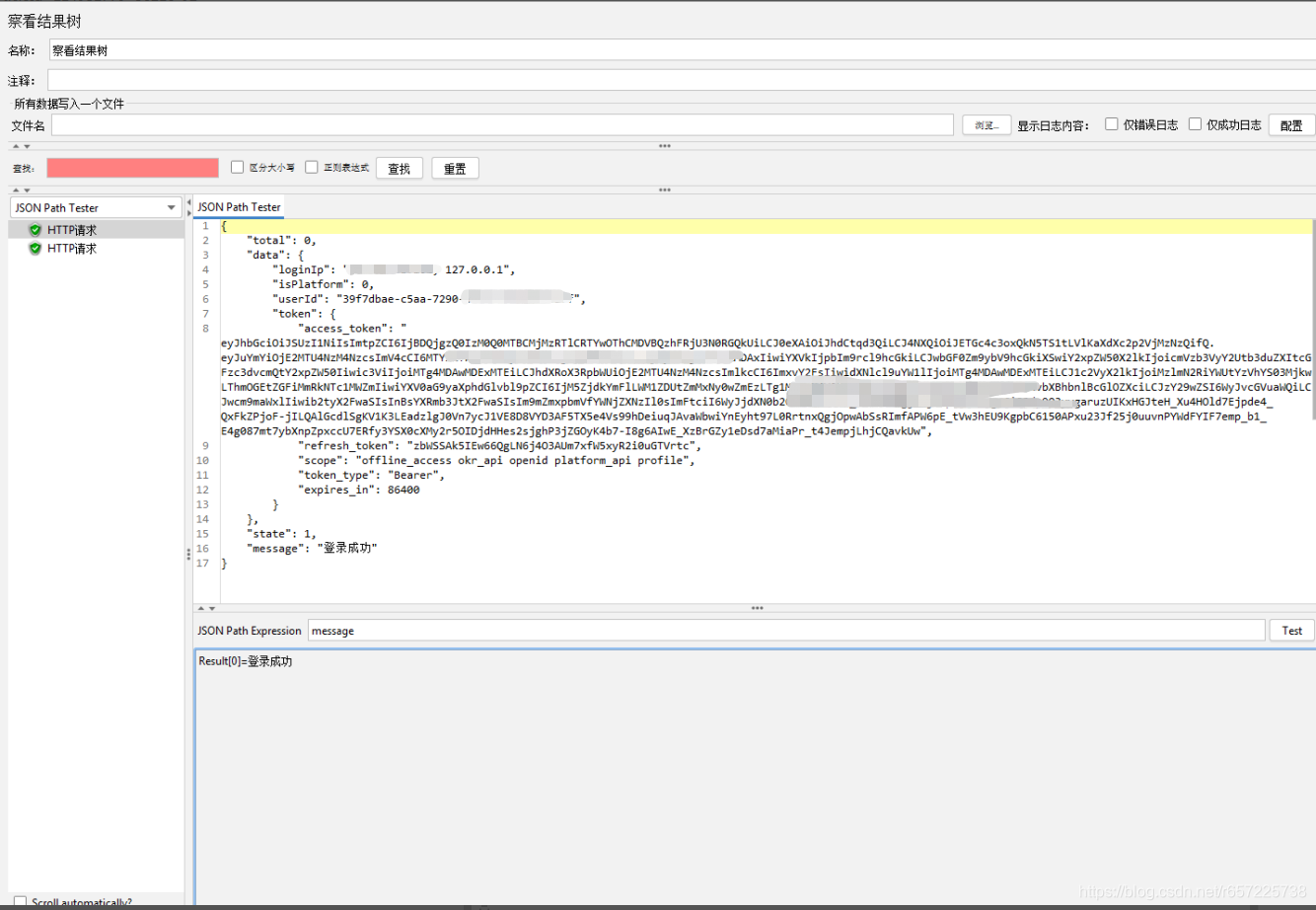Click the JSON Path Expression label
This screenshot has height=910, width=1316.
(250, 631)
